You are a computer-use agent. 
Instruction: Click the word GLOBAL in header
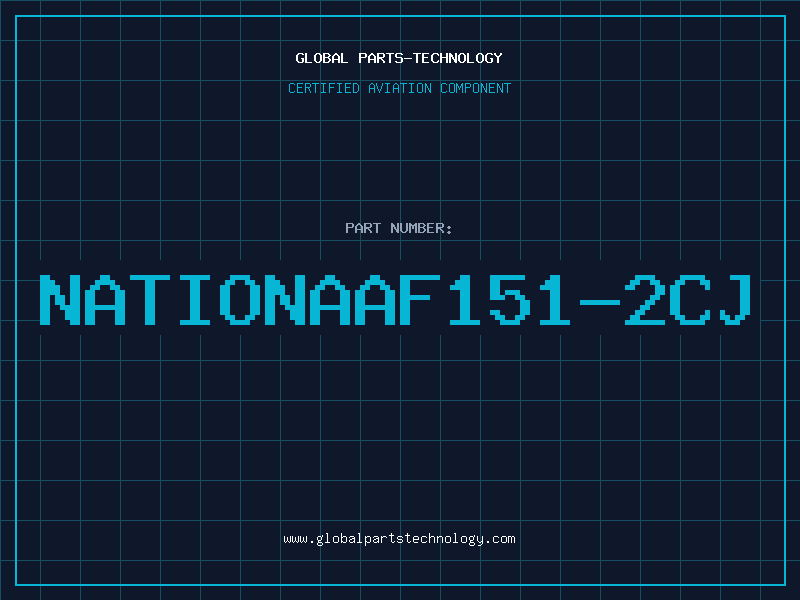coord(321,58)
